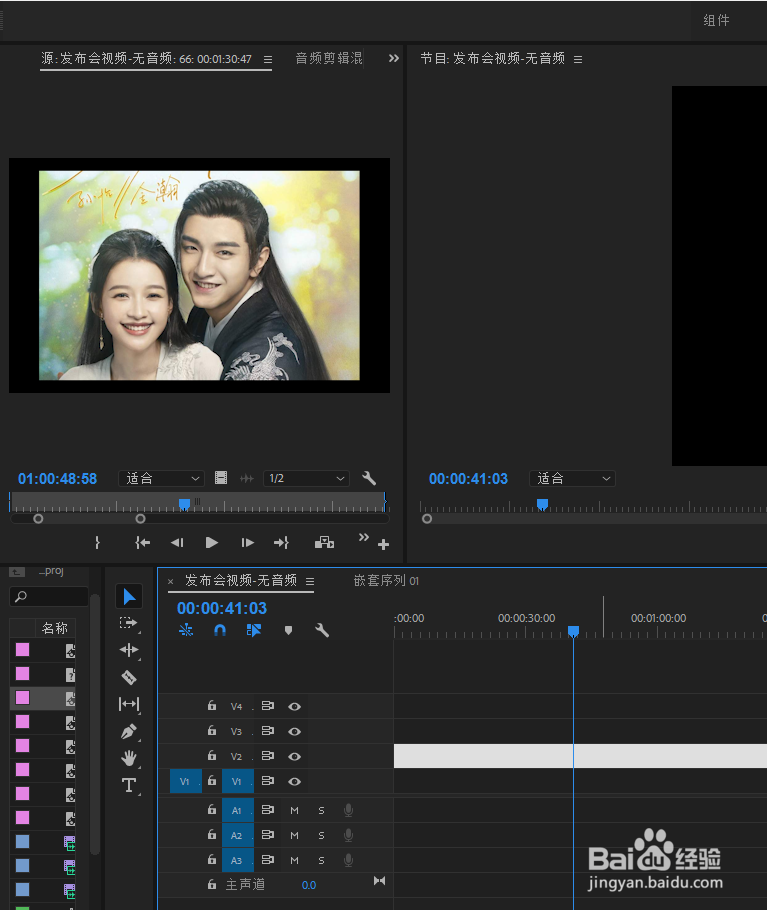Open the source panel menu
This screenshot has width=767, height=910.
coord(267,59)
